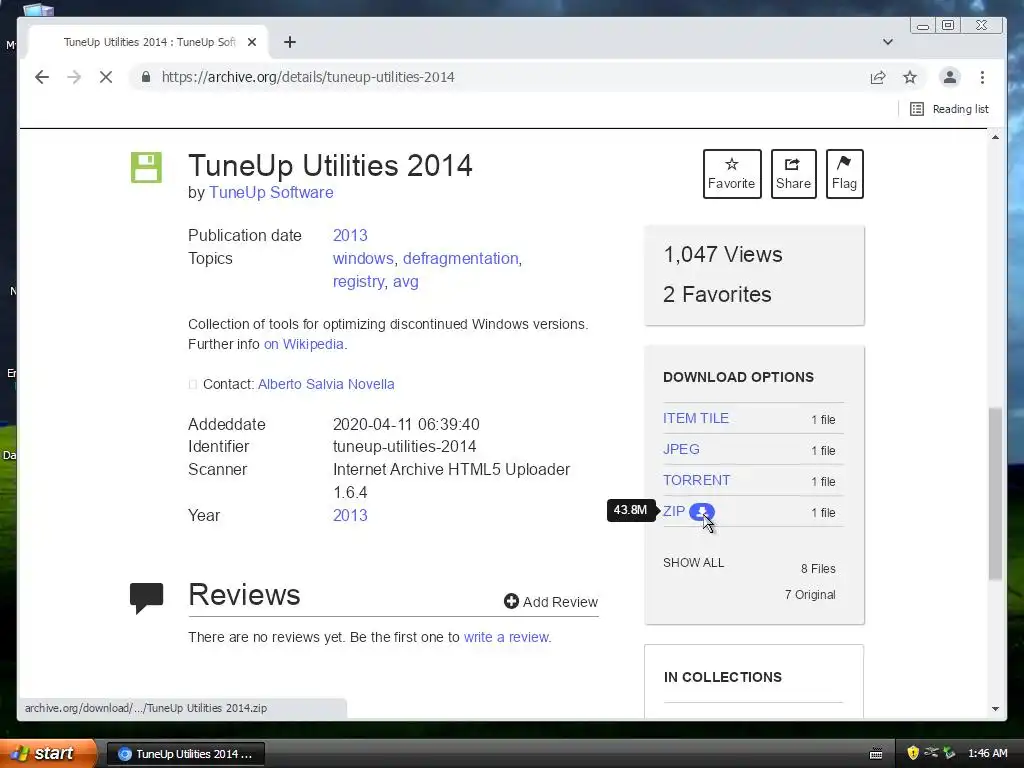Open the avg topic link
Screen dimensions: 1024x768
pos(406,281)
